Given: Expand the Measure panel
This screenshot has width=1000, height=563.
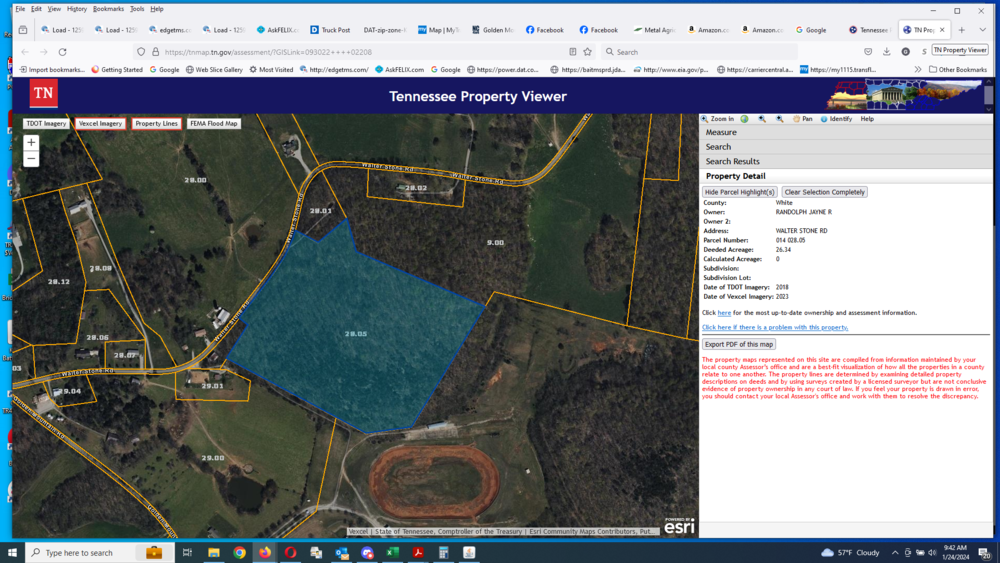Looking at the screenshot, I should click(721, 132).
